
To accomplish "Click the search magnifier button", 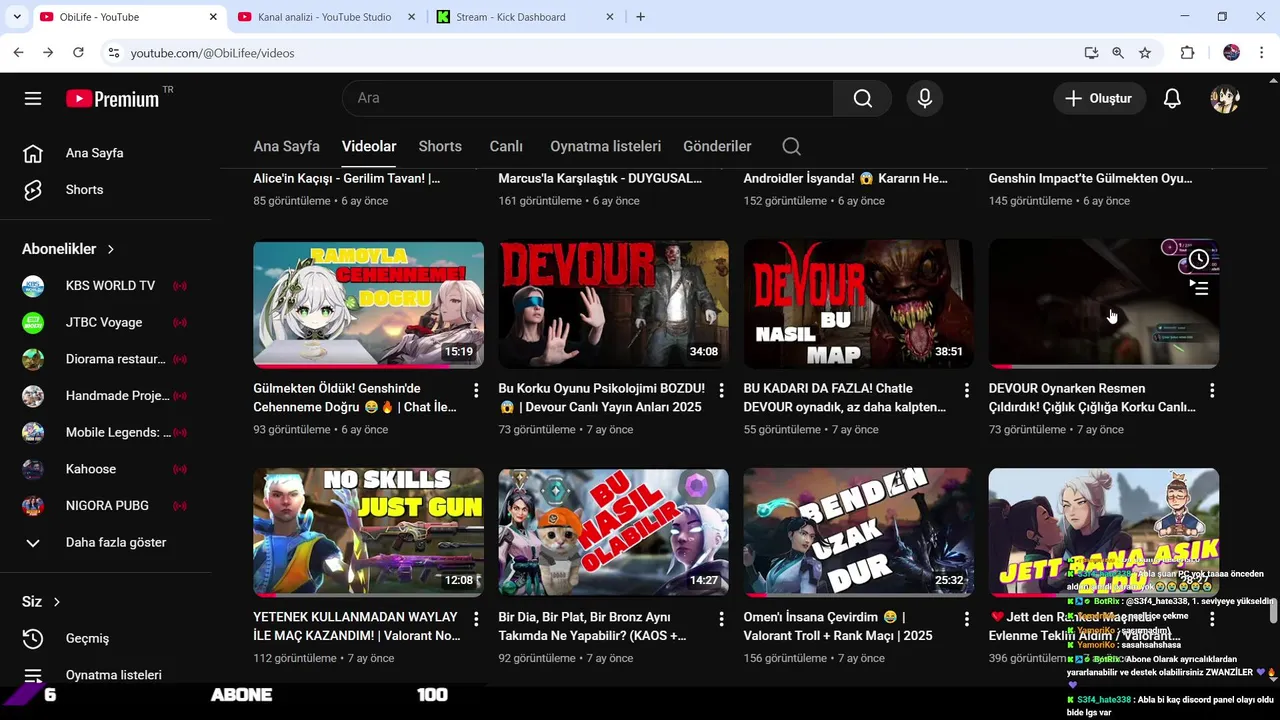I will pos(862,98).
